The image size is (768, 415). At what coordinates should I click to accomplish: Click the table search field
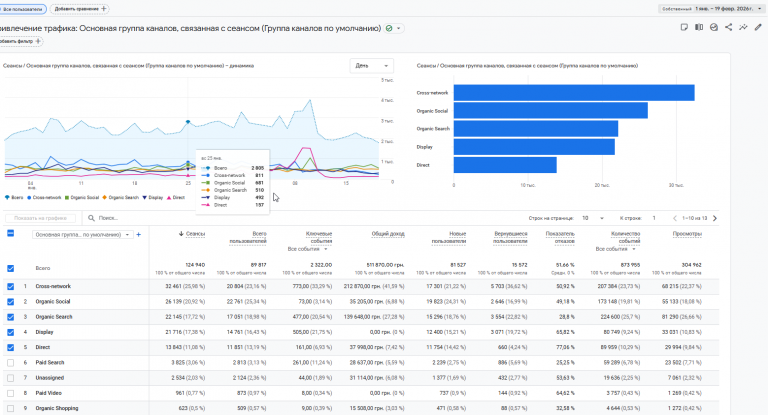[x=130, y=217]
